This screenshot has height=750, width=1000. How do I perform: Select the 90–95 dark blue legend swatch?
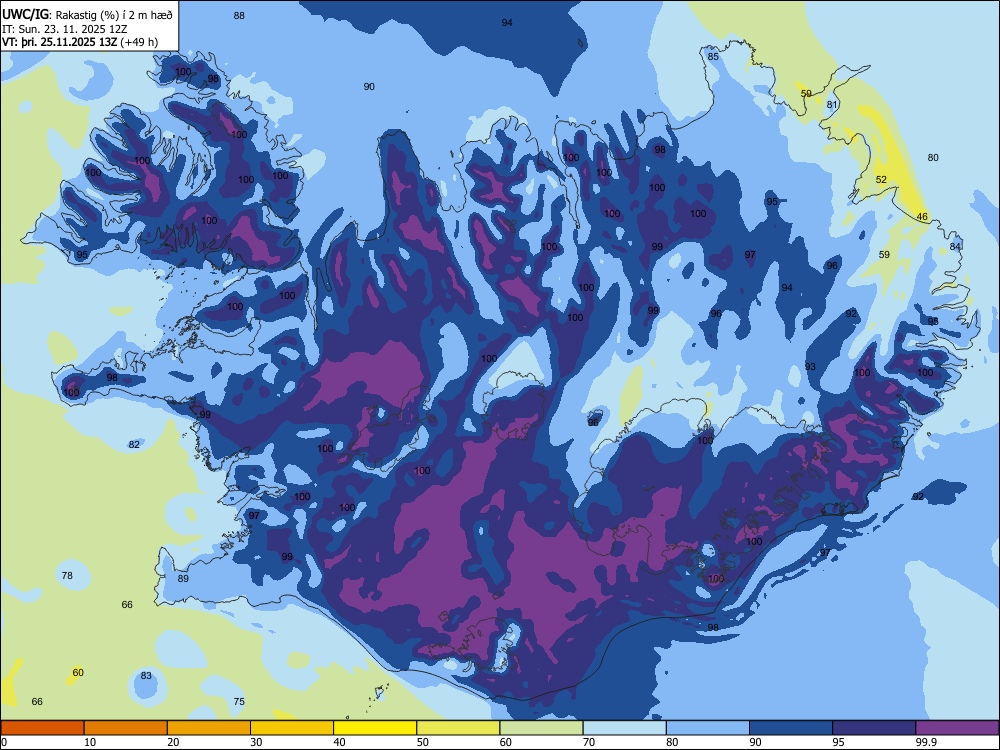pos(791,728)
